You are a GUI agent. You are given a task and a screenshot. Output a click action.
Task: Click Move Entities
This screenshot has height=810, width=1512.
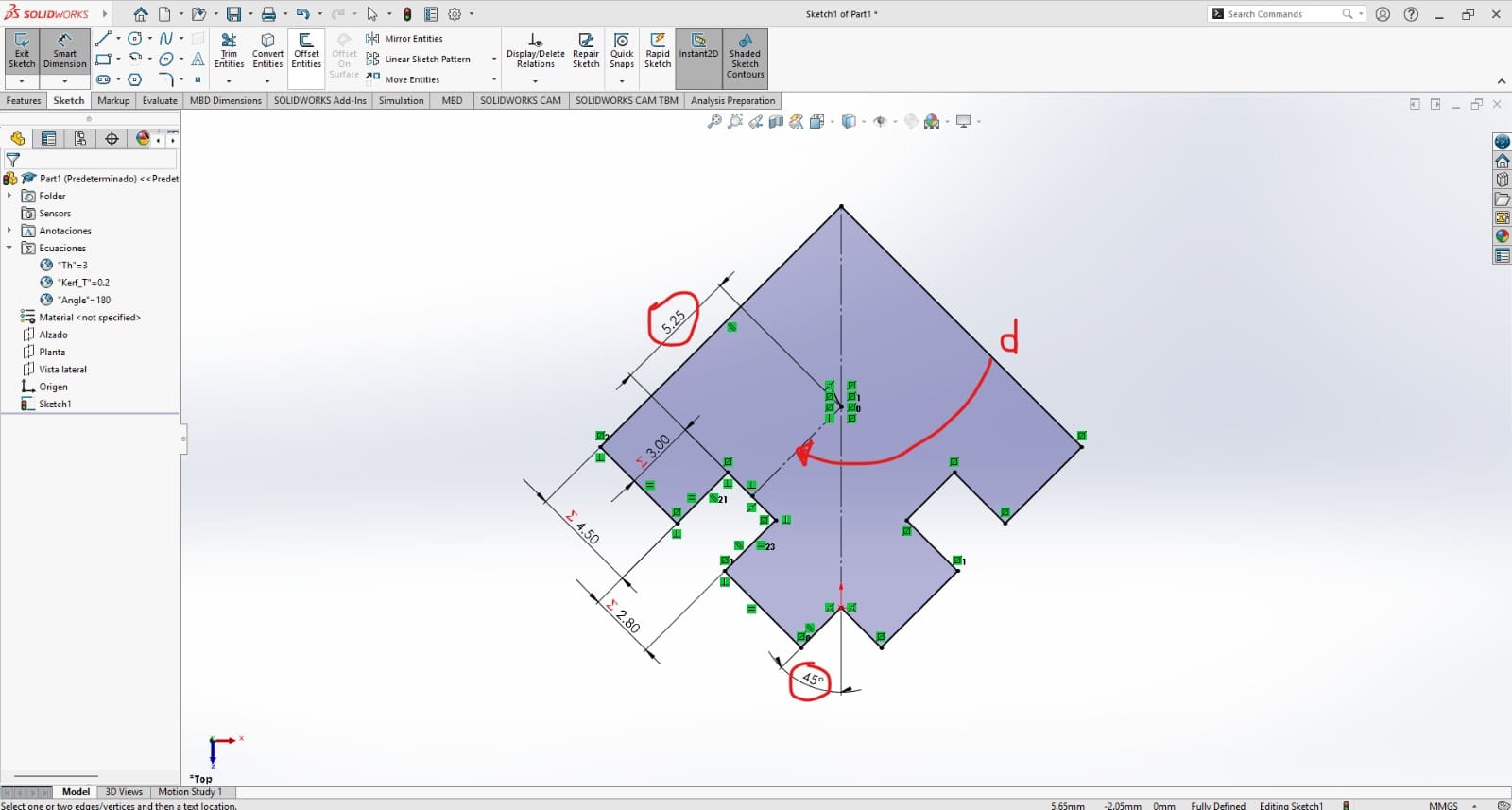click(x=403, y=79)
